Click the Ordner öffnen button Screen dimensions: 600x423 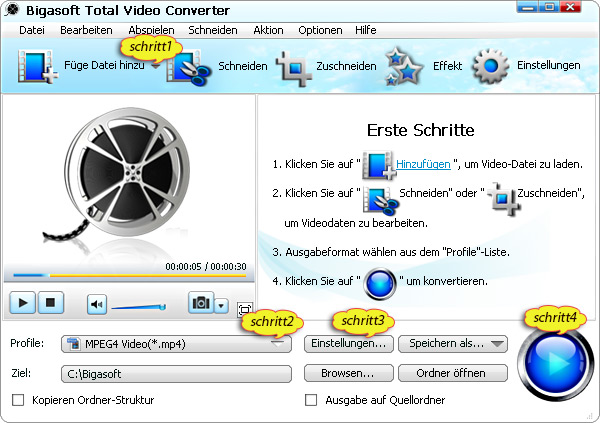pos(453,373)
